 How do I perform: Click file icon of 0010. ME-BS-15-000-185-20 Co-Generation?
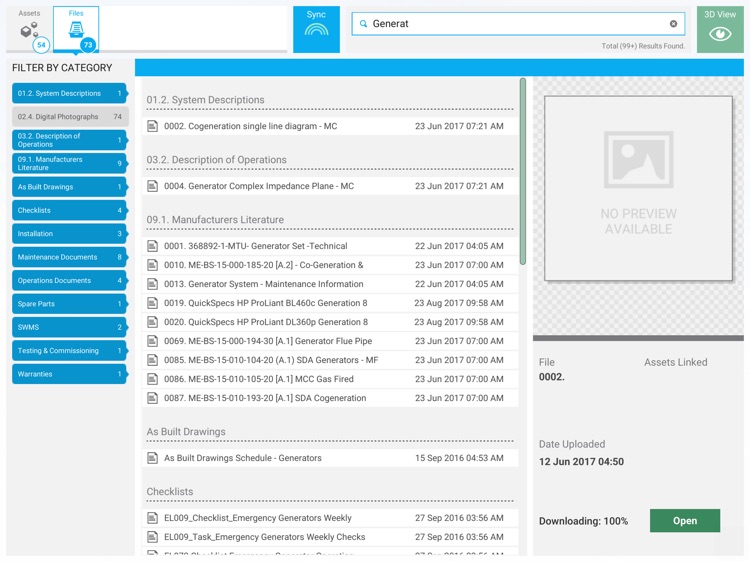[x=153, y=265]
